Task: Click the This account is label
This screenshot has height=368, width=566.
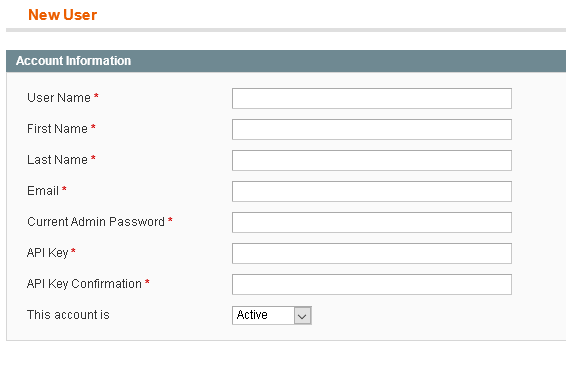Action: coord(68,315)
